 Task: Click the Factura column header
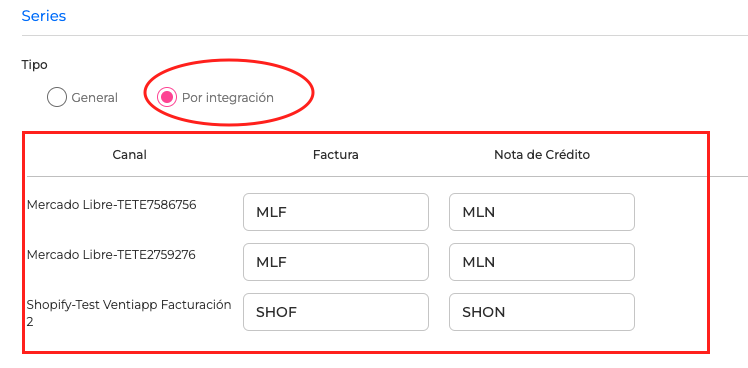click(x=336, y=155)
